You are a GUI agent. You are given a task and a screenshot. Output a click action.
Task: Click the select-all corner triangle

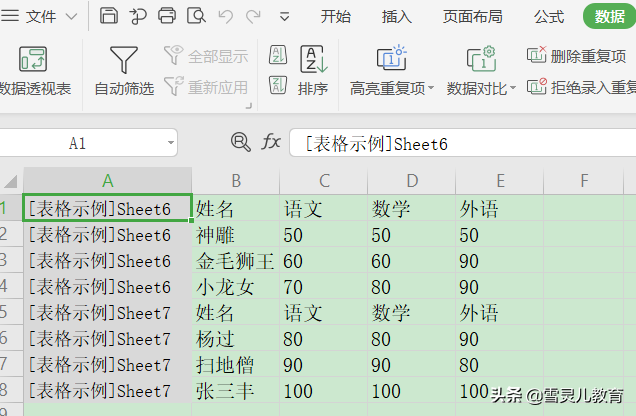11,181
